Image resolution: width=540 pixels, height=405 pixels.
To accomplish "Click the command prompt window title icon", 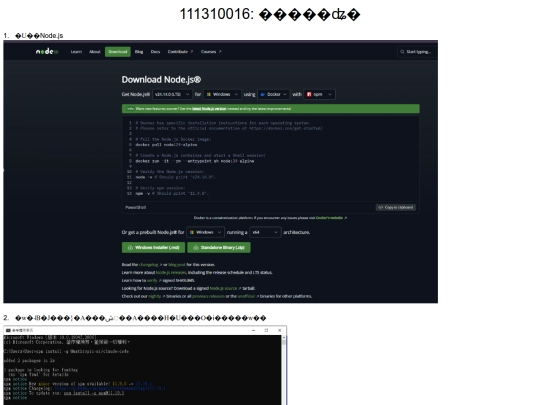I will pyautogui.click(x=8, y=330).
